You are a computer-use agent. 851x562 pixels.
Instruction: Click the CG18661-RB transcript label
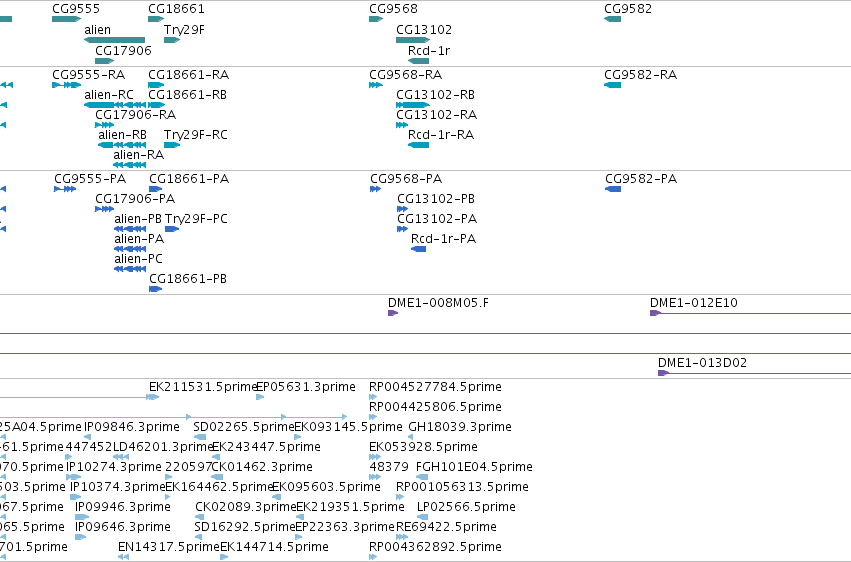tap(187, 94)
